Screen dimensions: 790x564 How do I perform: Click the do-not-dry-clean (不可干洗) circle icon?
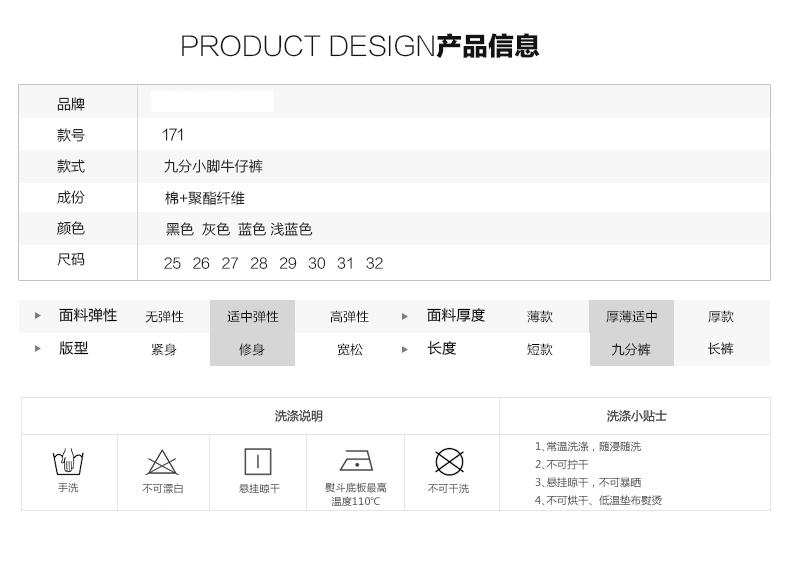click(449, 461)
